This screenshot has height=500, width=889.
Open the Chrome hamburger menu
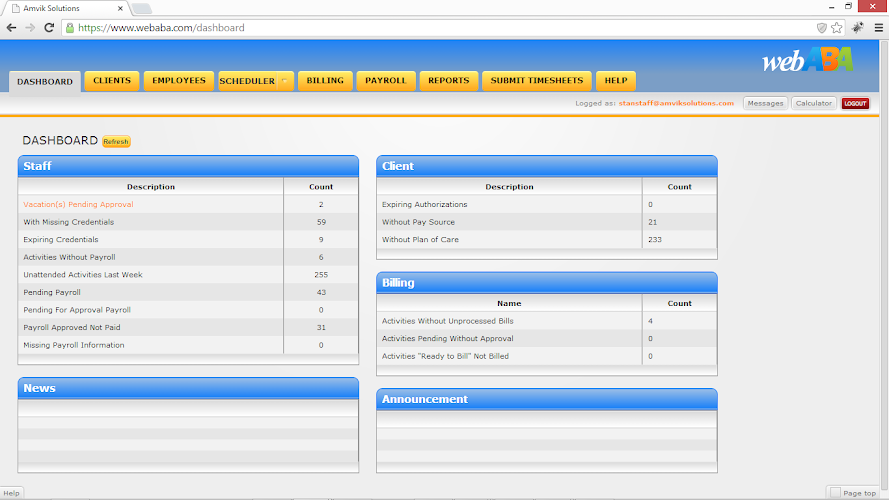coord(876,28)
